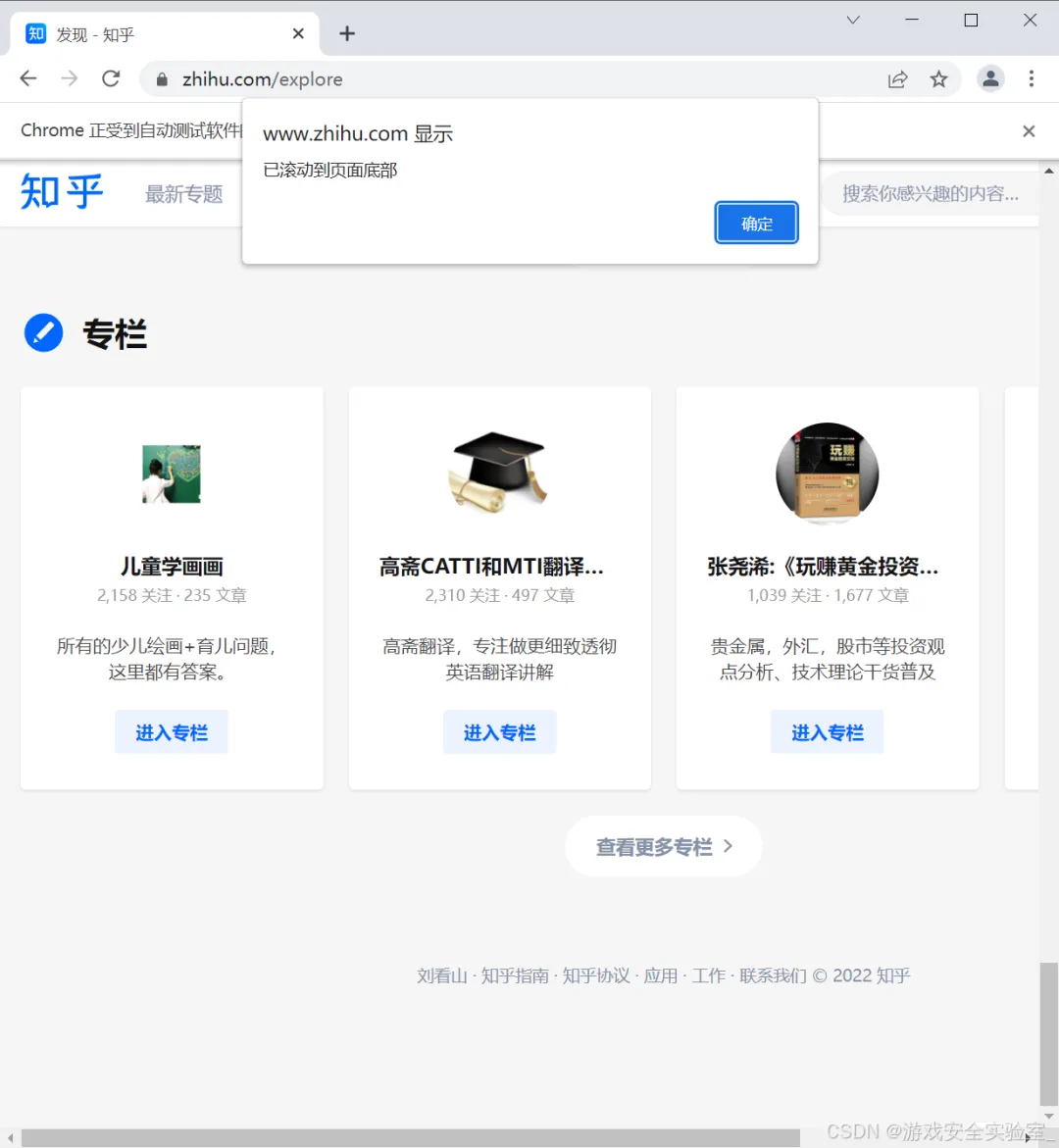Close the 发现 - 知乎 tab
The height and width of the screenshot is (1148, 1059).
point(298,33)
